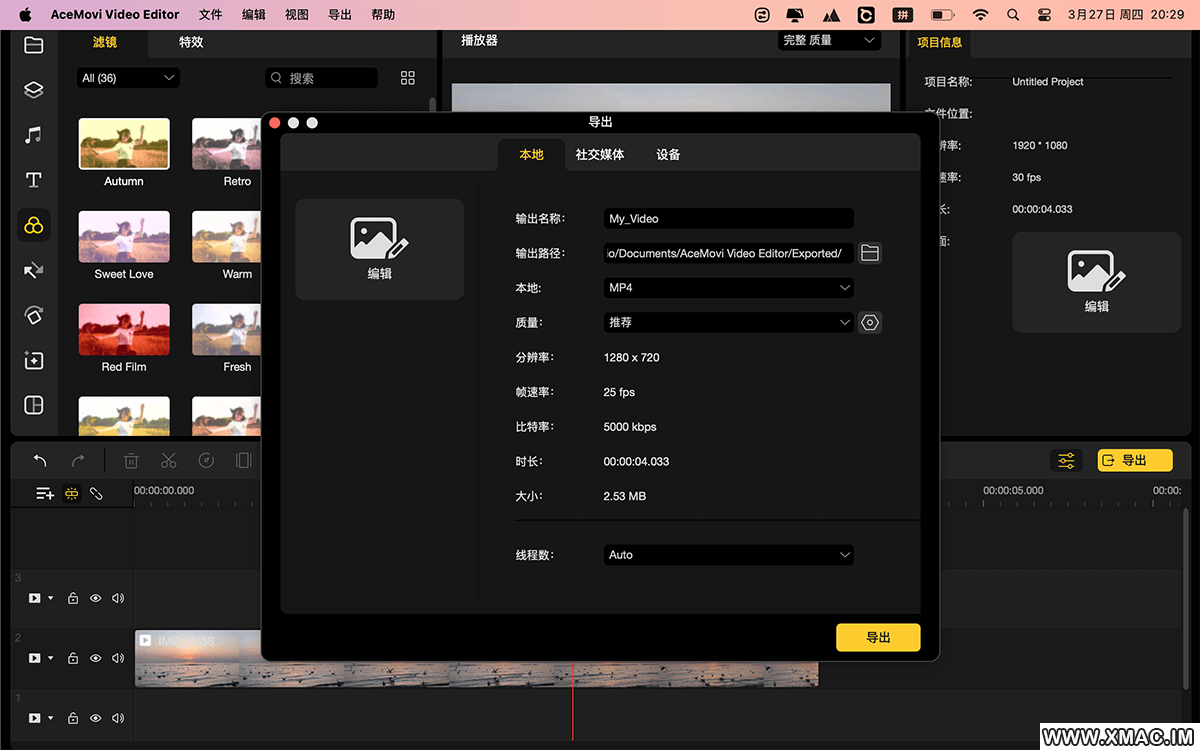Click the undo arrow in timeline toolbar
The image size is (1200, 750).
pyautogui.click(x=40, y=460)
